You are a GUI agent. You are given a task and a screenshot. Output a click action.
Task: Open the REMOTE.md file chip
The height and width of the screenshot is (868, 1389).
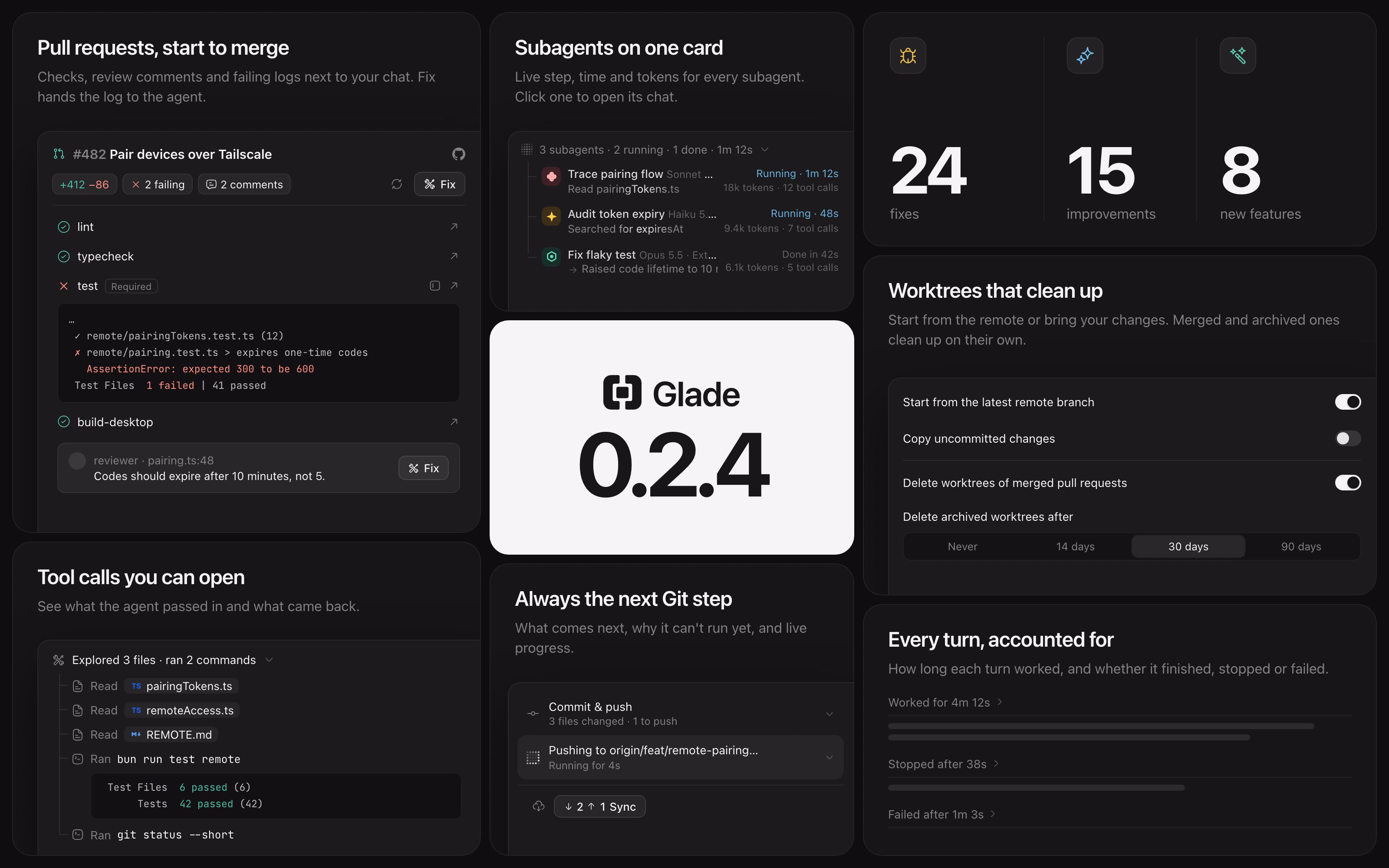coord(171,735)
